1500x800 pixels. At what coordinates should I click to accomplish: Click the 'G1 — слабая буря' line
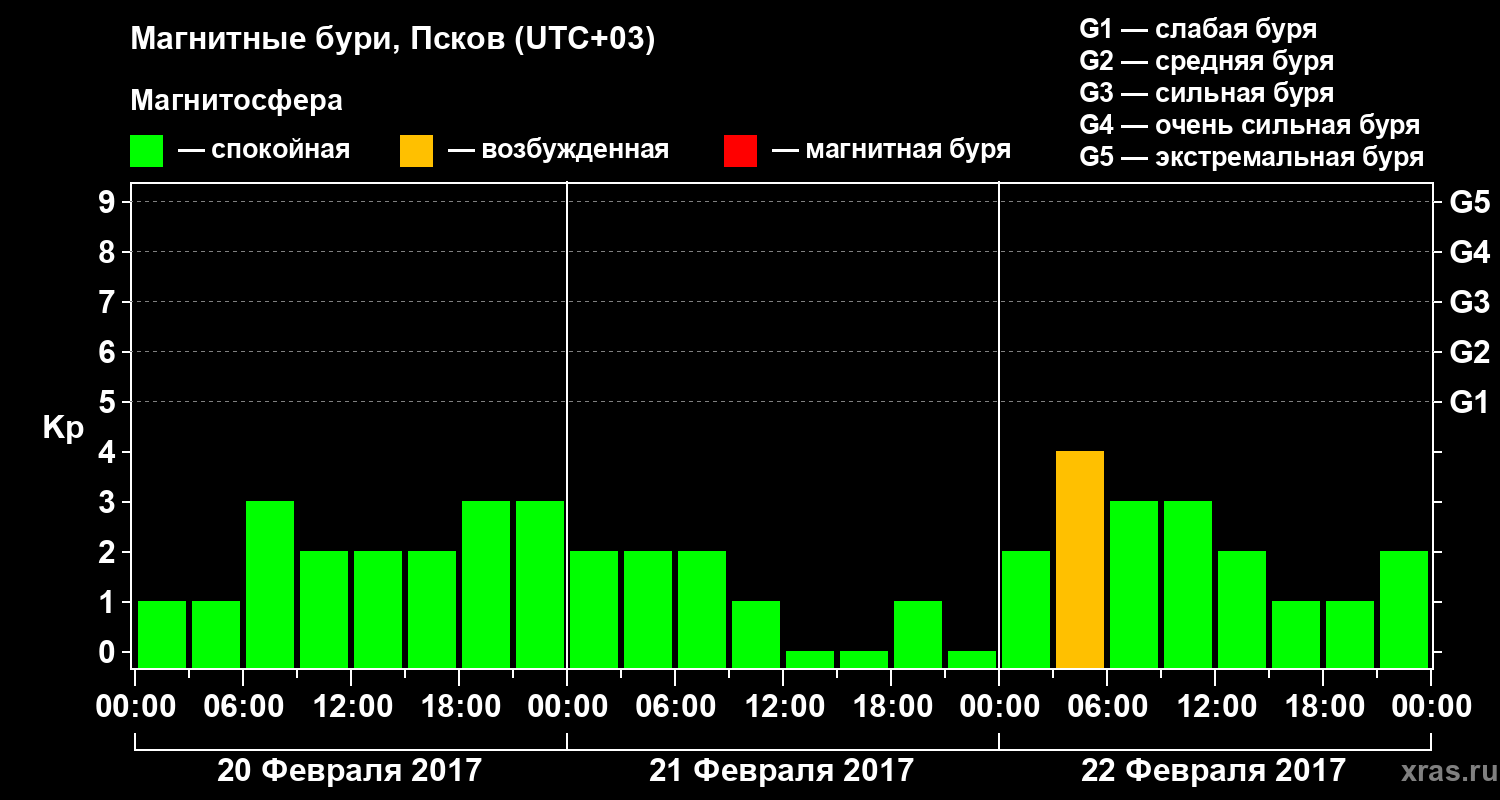(x=1198, y=29)
